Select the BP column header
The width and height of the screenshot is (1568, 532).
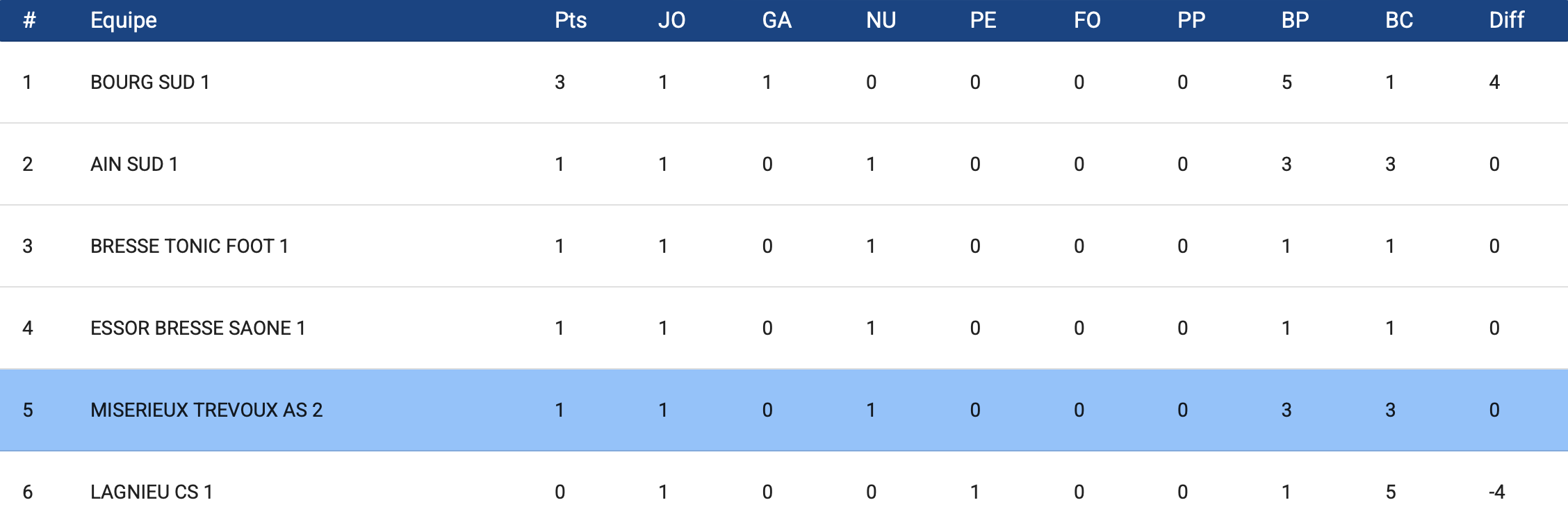point(1295,20)
